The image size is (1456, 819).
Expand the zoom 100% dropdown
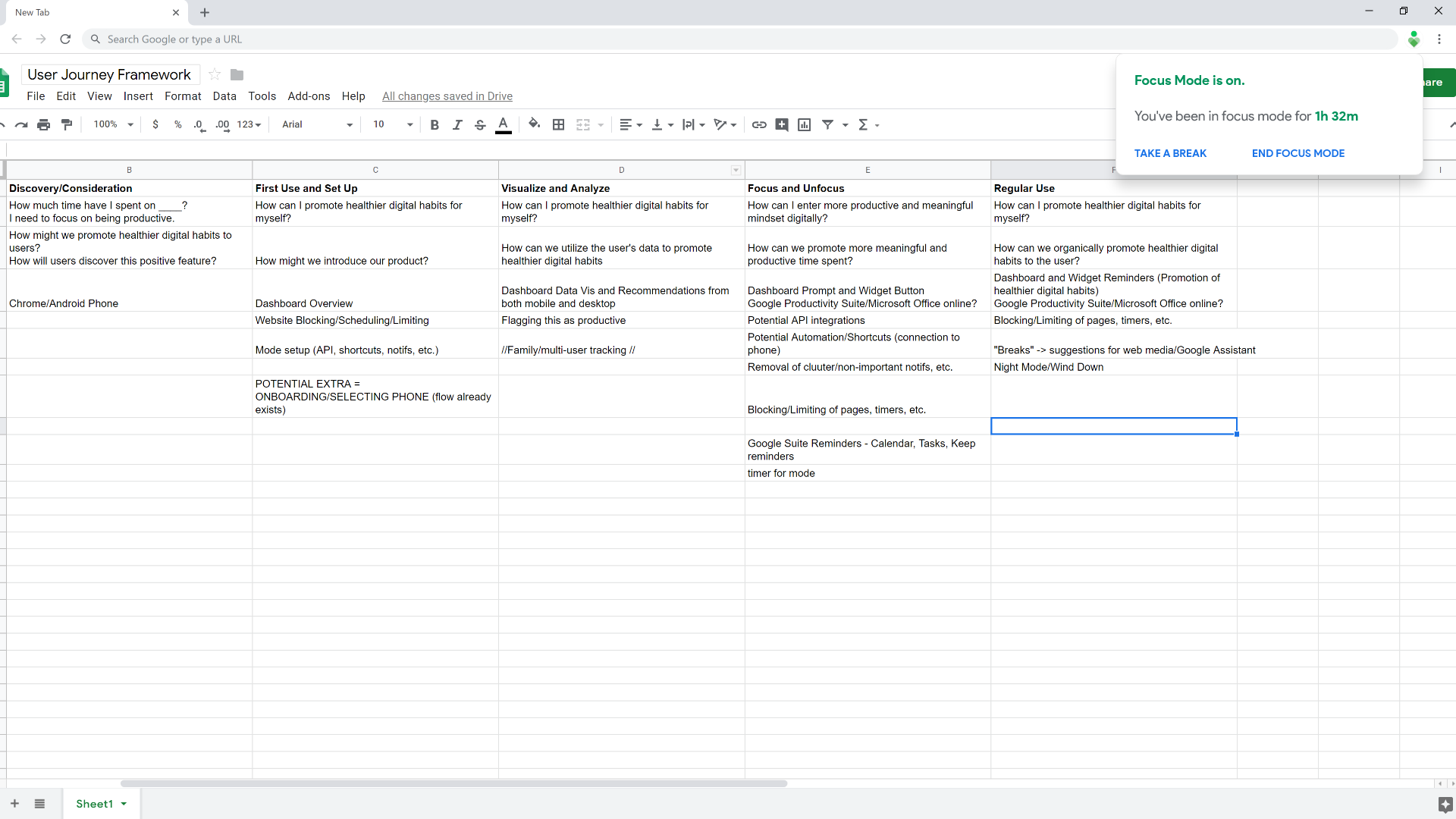[x=114, y=125]
